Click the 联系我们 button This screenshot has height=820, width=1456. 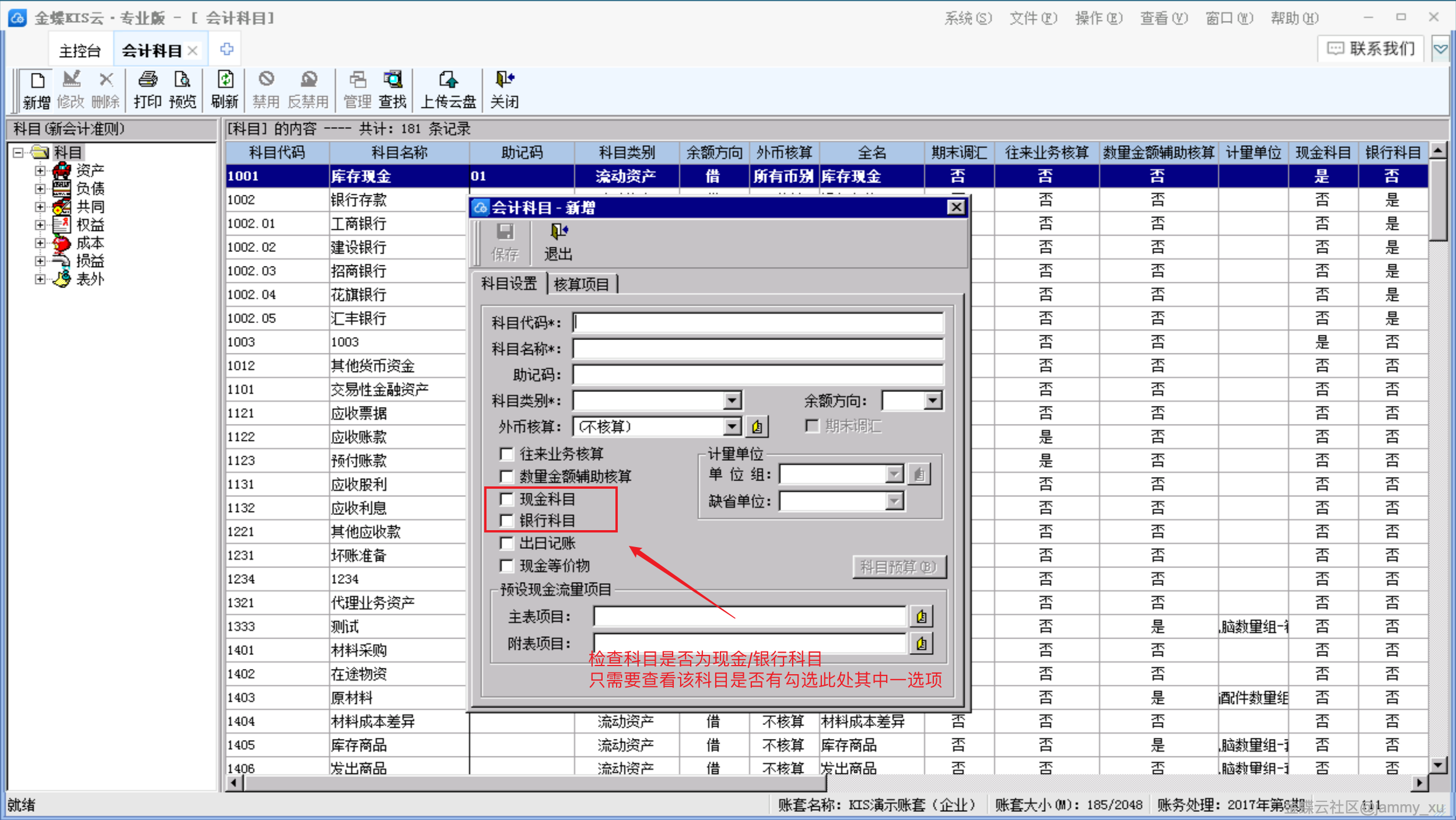(x=1371, y=48)
